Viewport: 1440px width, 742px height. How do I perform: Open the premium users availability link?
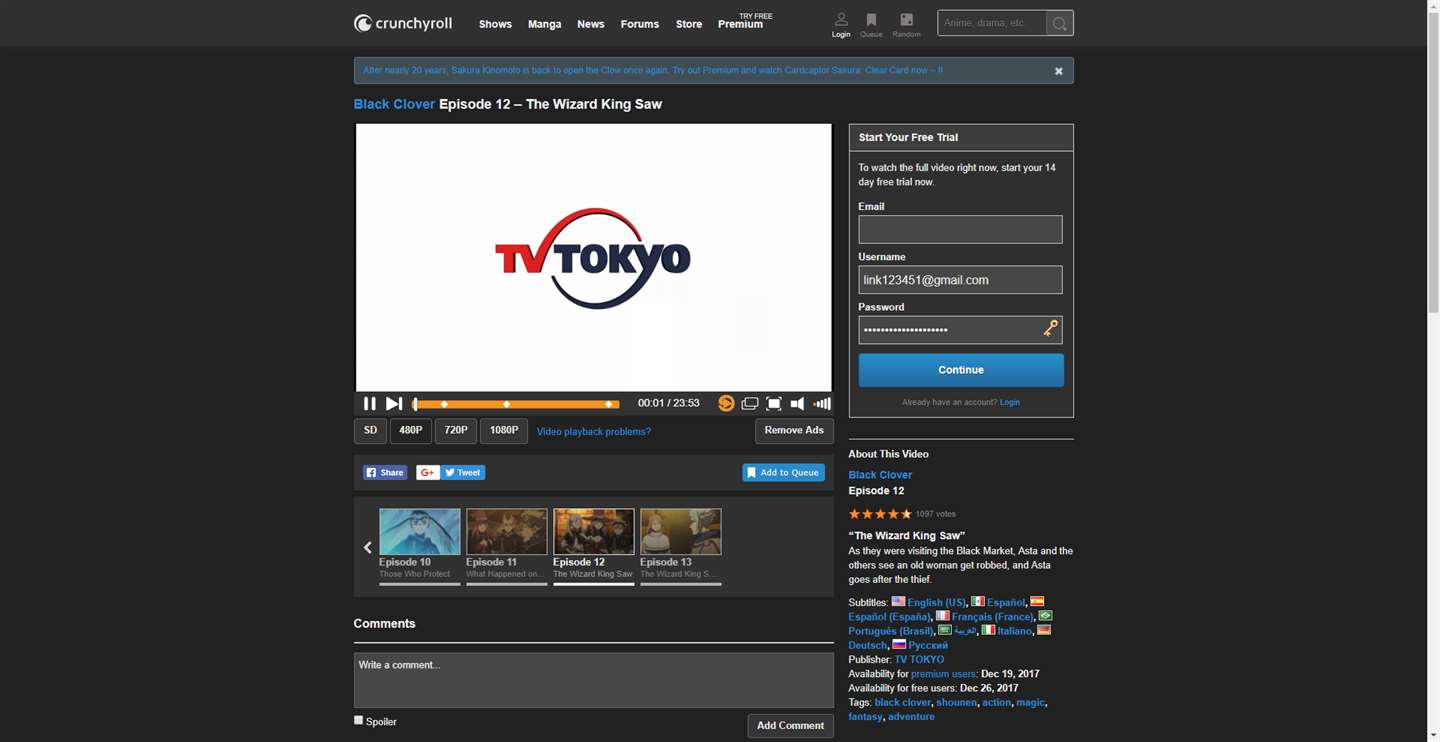(944, 674)
